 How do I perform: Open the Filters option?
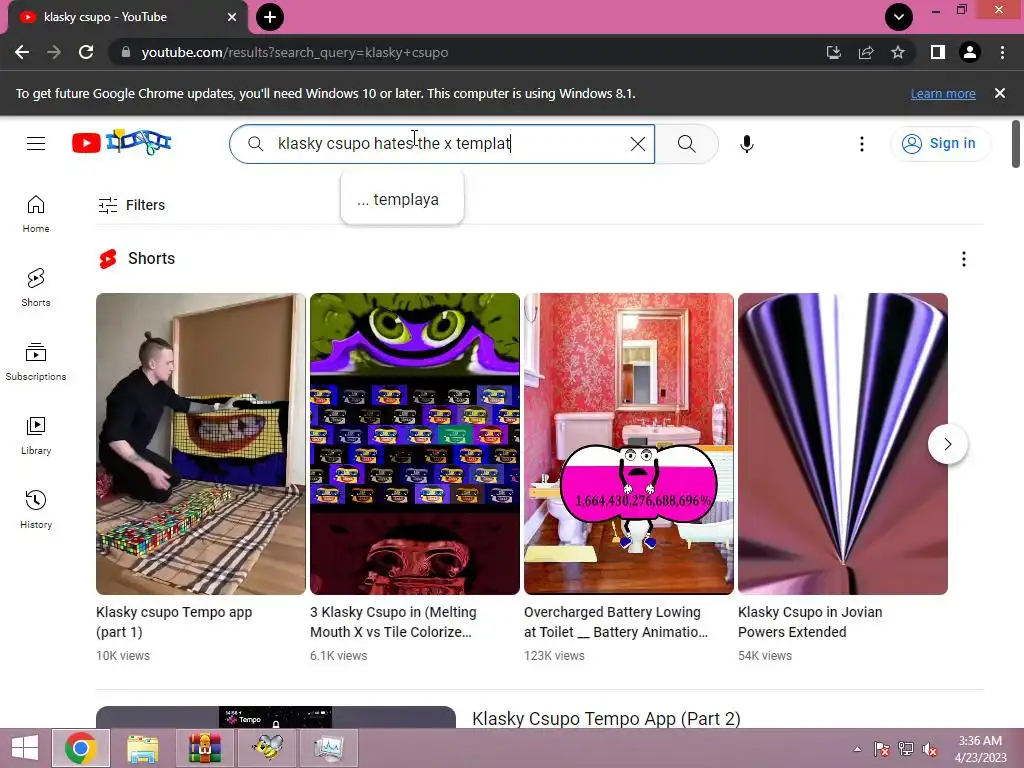pos(131,205)
